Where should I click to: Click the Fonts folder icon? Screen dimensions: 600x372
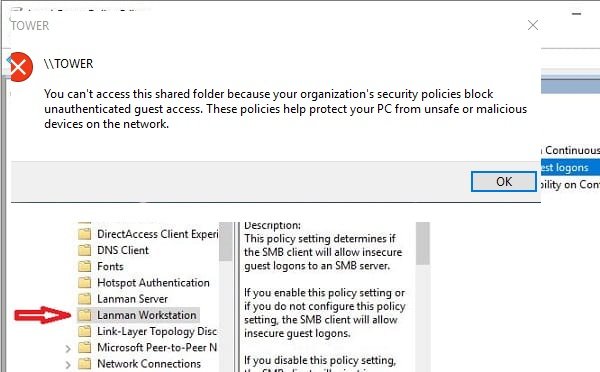click(x=85, y=266)
